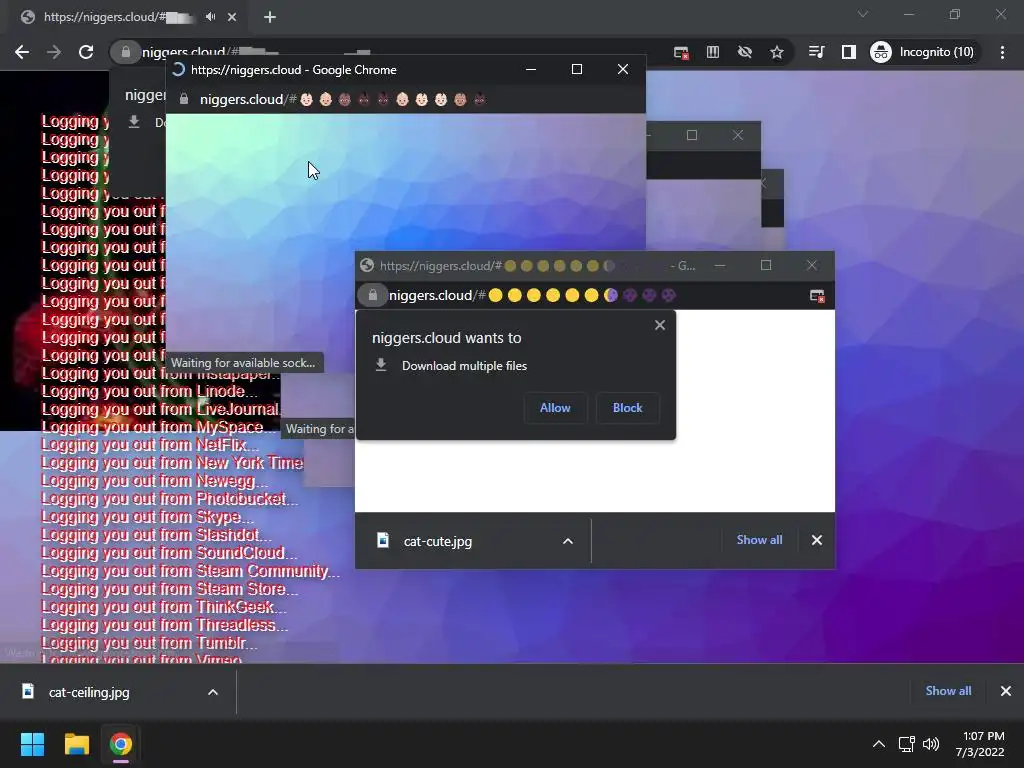Viewport: 1024px width, 768px height.
Task: Show all downloads in main window
Action: coord(948,691)
